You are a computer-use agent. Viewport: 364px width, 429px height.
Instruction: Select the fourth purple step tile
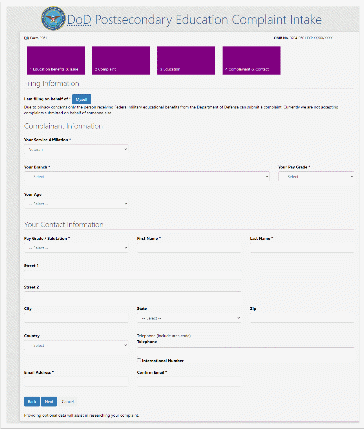tap(252, 60)
